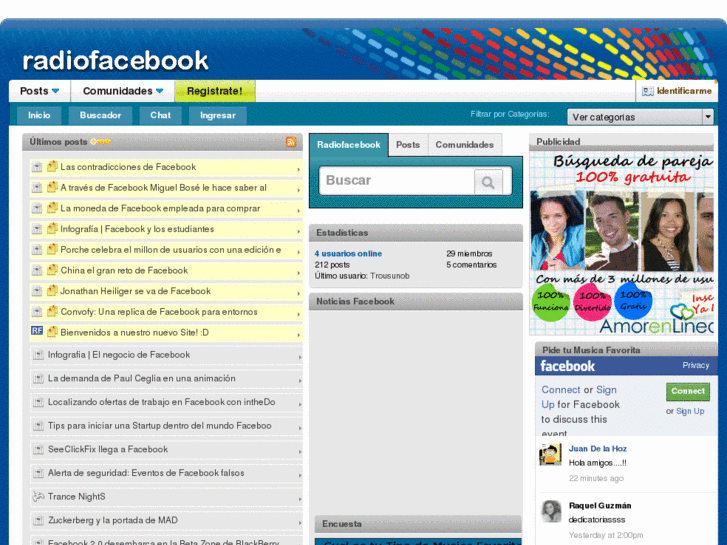Open the Comunidades dropdown menu
This screenshot has width=727, height=545.
123,91
